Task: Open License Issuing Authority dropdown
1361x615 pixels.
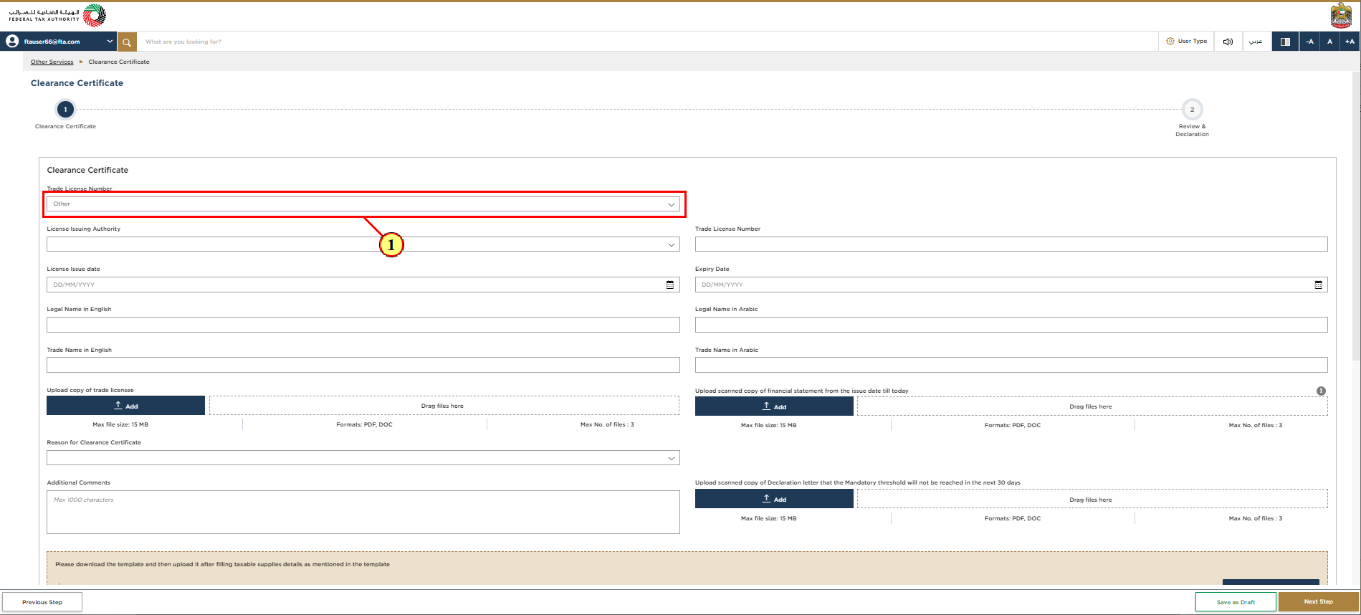Action: 363,244
